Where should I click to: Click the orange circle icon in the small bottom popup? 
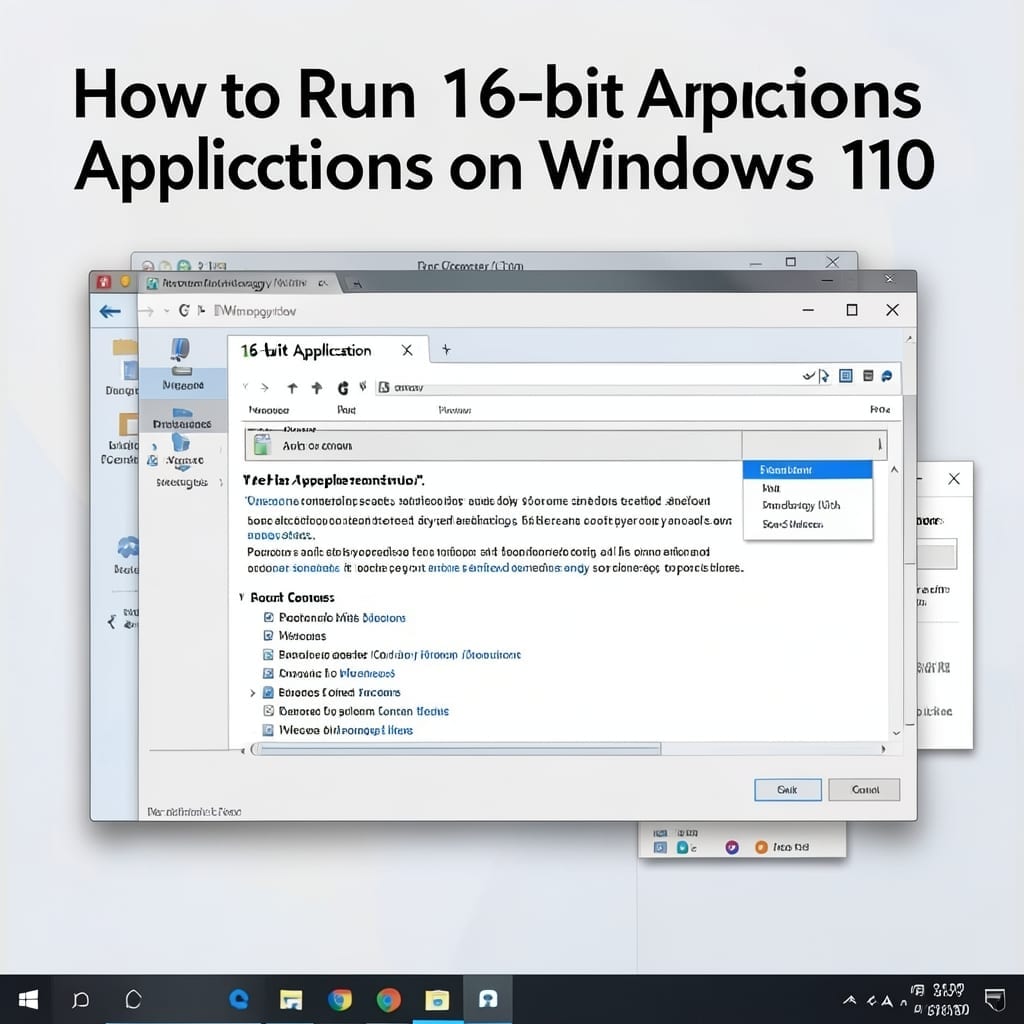(761, 847)
